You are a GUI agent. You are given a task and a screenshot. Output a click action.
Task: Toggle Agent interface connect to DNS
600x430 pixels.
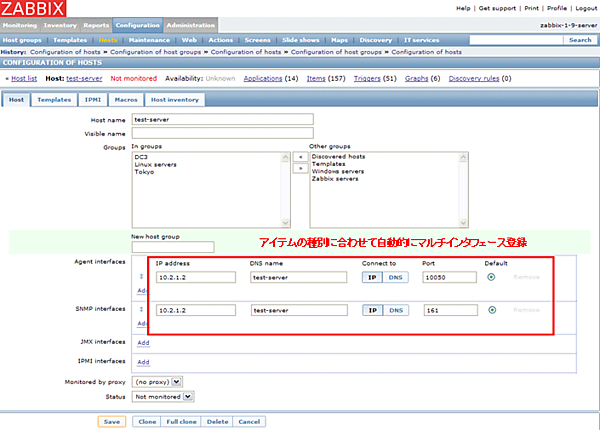tap(396, 278)
